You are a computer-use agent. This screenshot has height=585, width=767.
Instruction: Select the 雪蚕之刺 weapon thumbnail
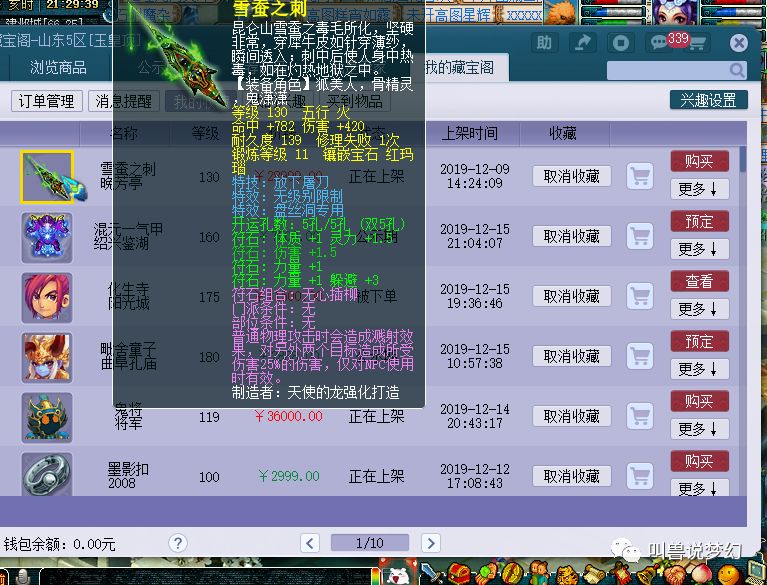[47, 176]
